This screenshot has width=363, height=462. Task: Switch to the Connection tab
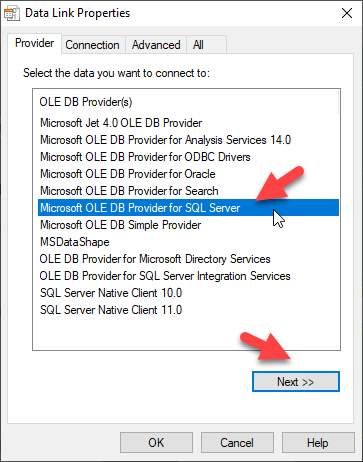pyautogui.click(x=92, y=45)
